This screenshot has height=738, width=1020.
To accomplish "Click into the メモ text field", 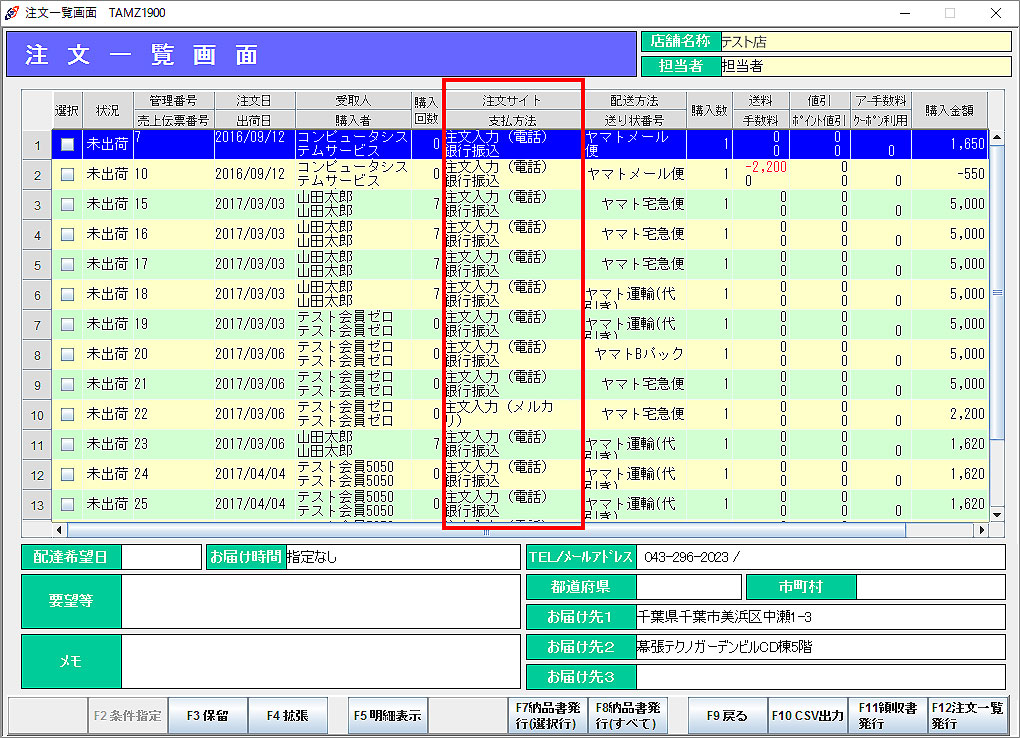I will 320,662.
